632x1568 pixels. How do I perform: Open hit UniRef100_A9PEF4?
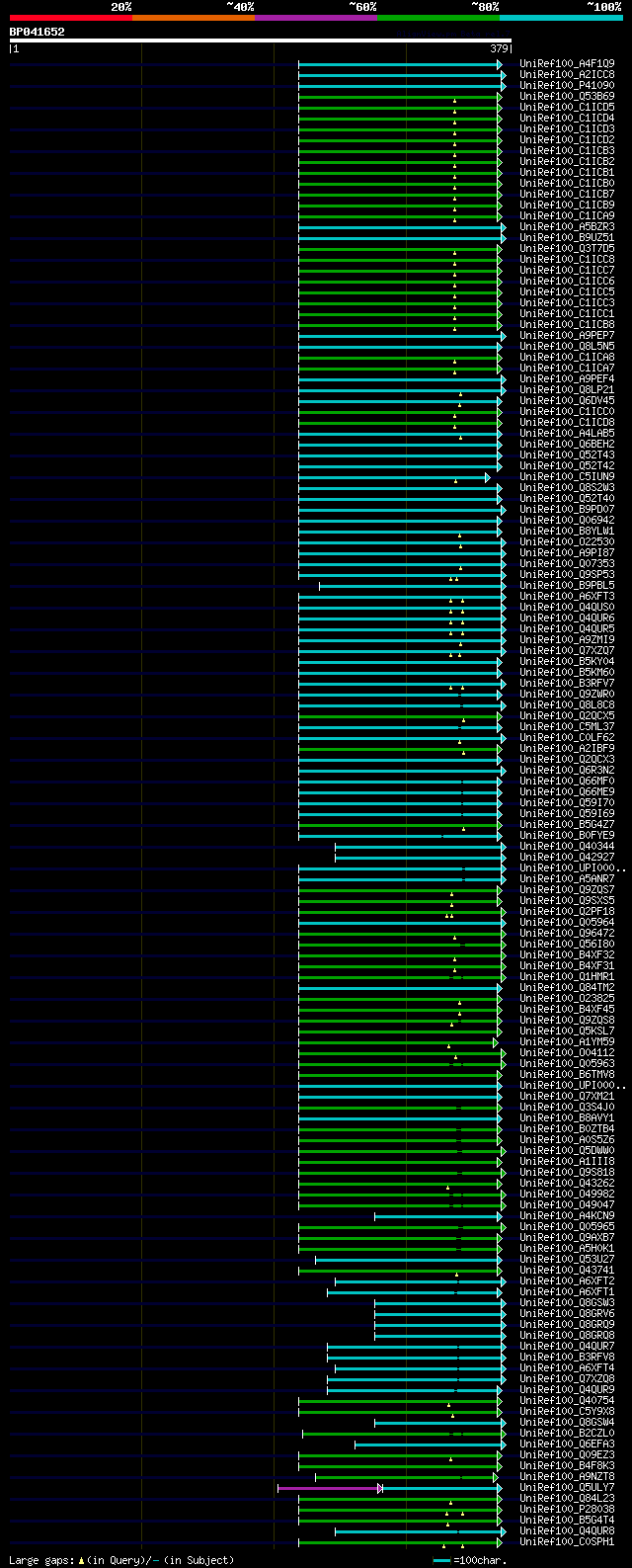[567, 378]
